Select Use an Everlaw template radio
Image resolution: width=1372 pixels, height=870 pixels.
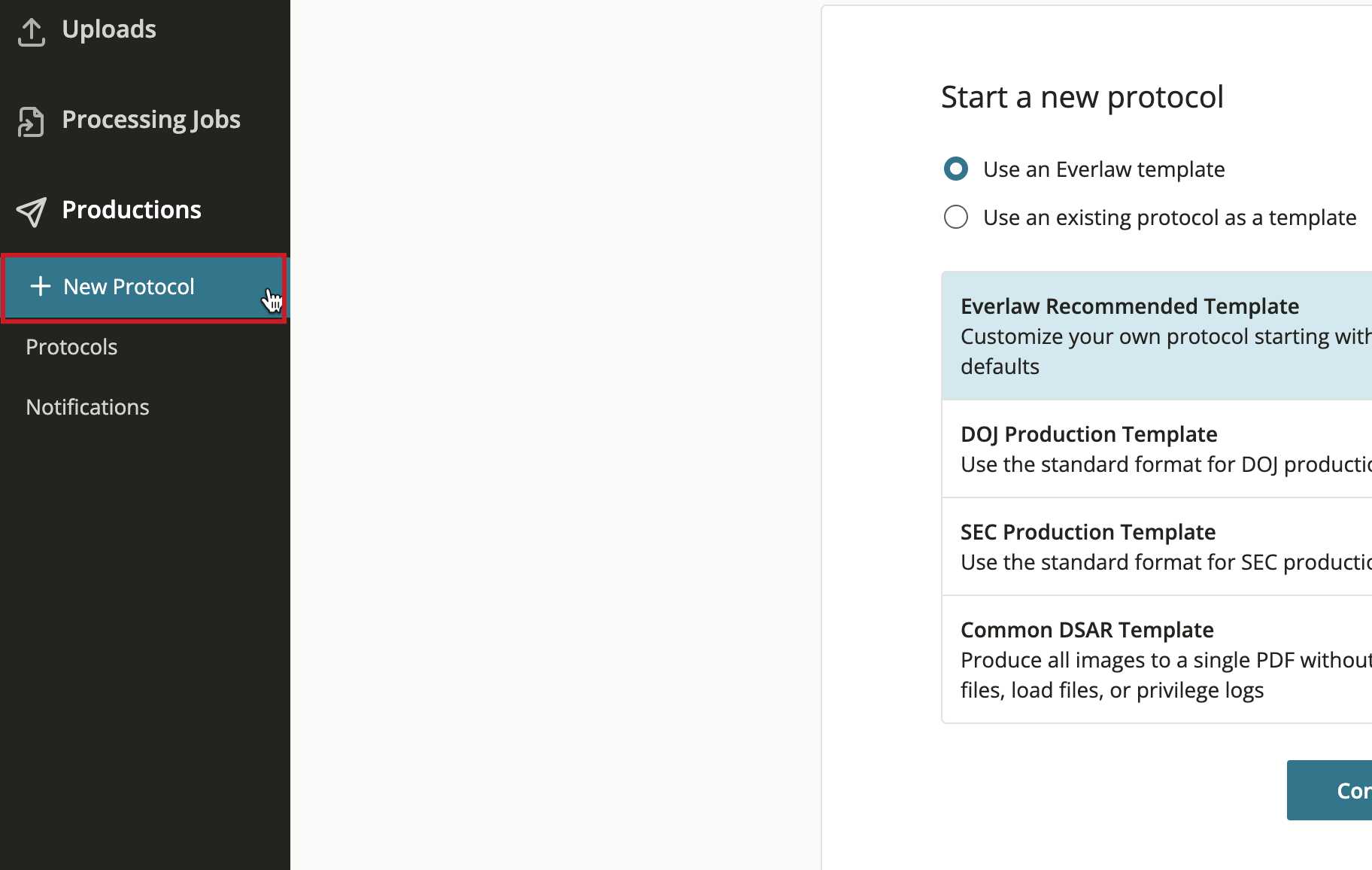pos(956,169)
